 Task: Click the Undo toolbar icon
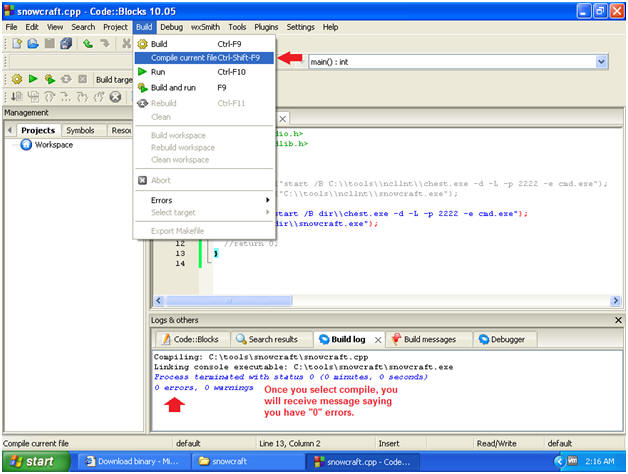[x=88, y=43]
